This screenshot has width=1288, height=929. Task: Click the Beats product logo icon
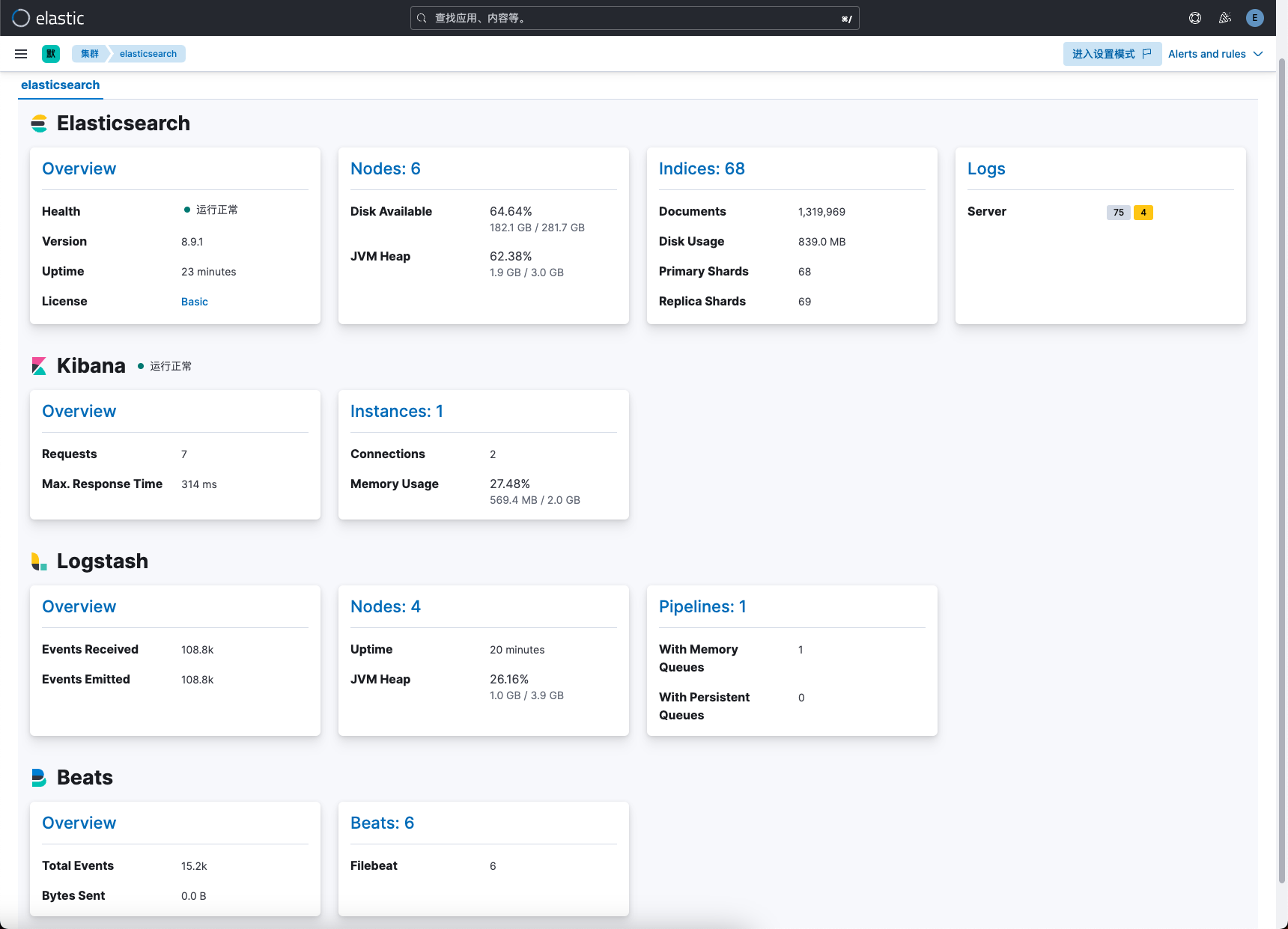[x=39, y=778]
